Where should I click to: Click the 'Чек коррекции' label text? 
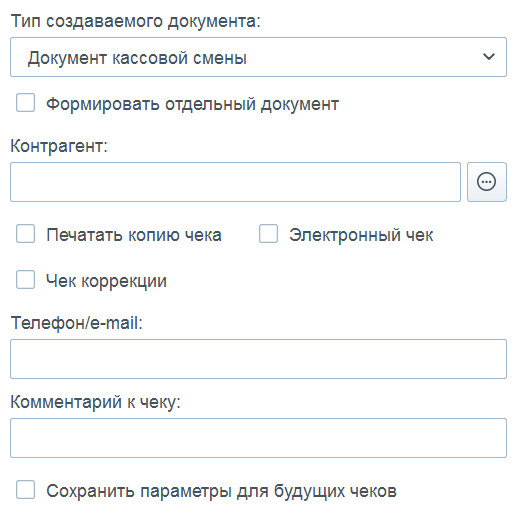point(106,281)
